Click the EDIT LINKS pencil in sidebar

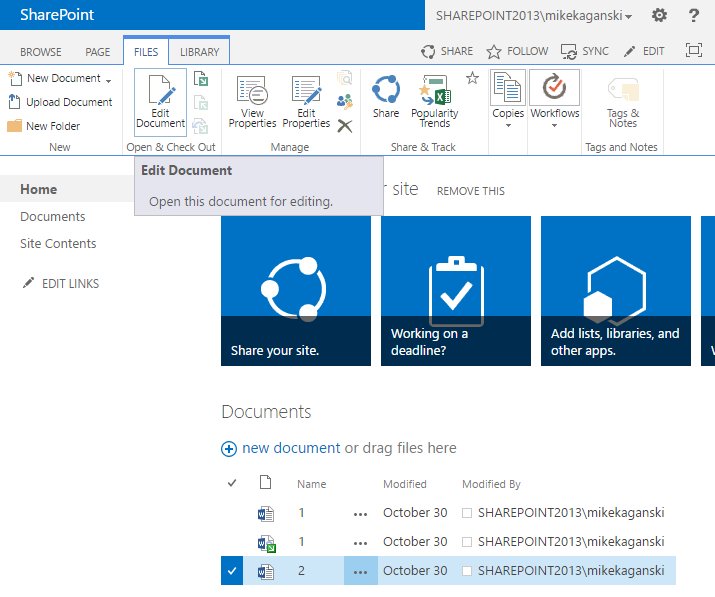coord(28,283)
